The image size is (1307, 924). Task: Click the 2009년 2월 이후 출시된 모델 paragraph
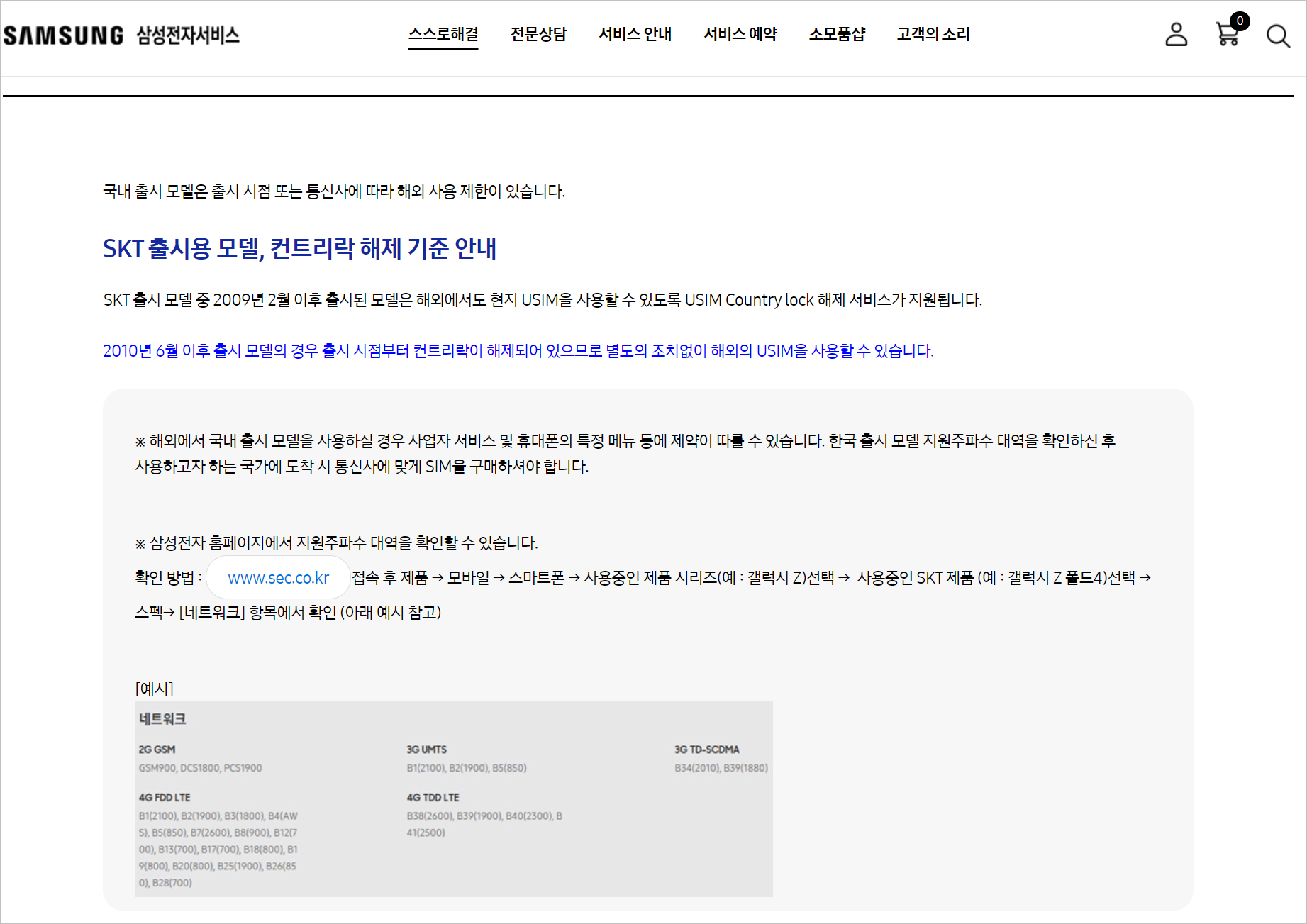(x=543, y=299)
